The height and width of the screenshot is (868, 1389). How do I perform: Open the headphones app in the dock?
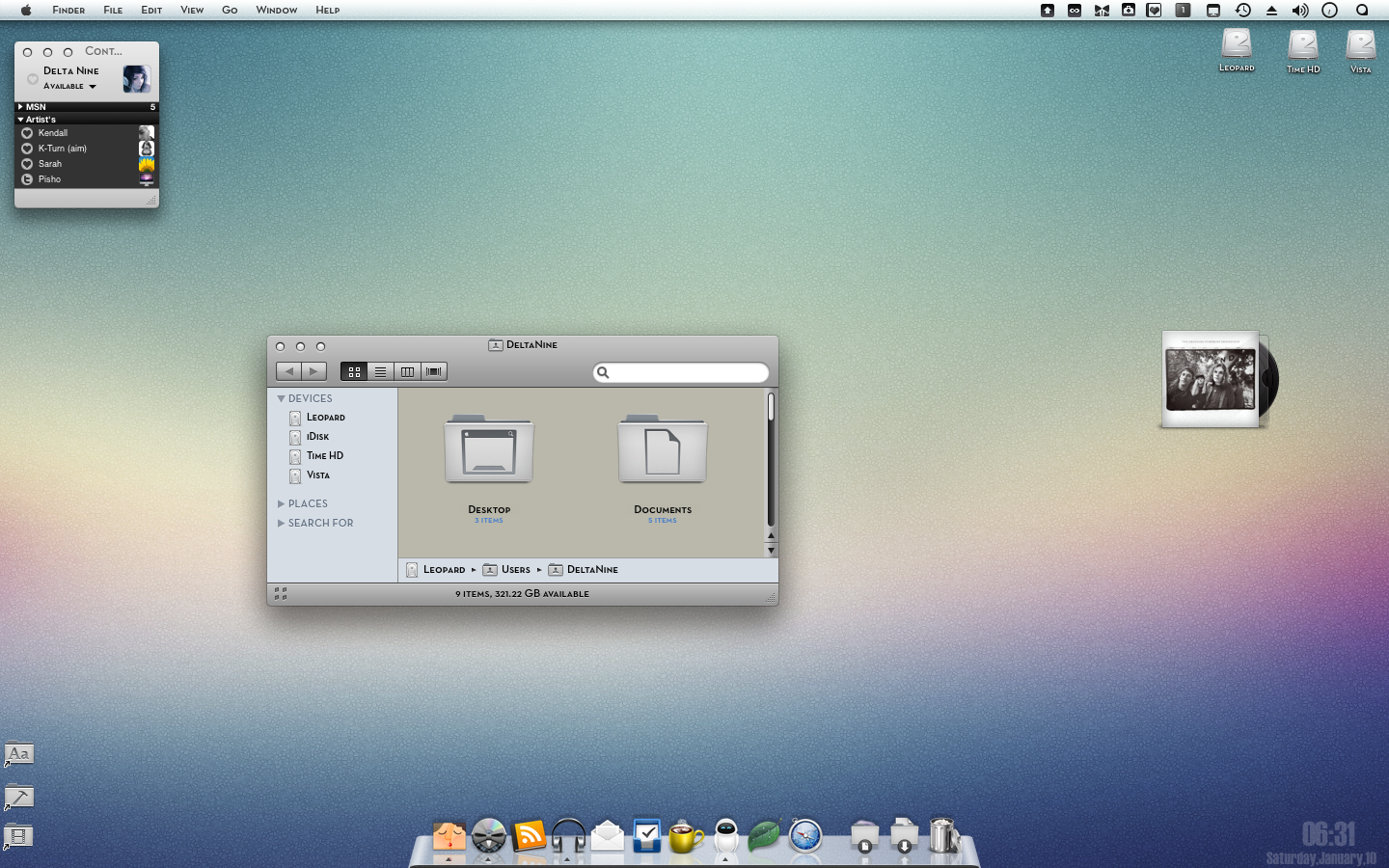[x=568, y=835]
